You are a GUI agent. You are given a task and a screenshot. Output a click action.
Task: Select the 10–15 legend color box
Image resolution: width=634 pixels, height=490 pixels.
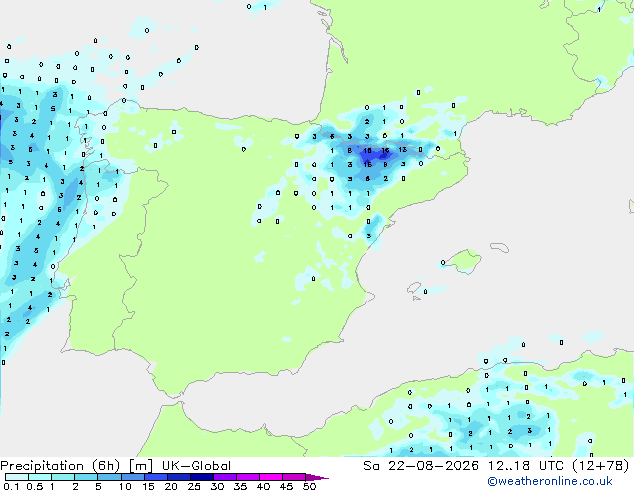tap(133, 477)
